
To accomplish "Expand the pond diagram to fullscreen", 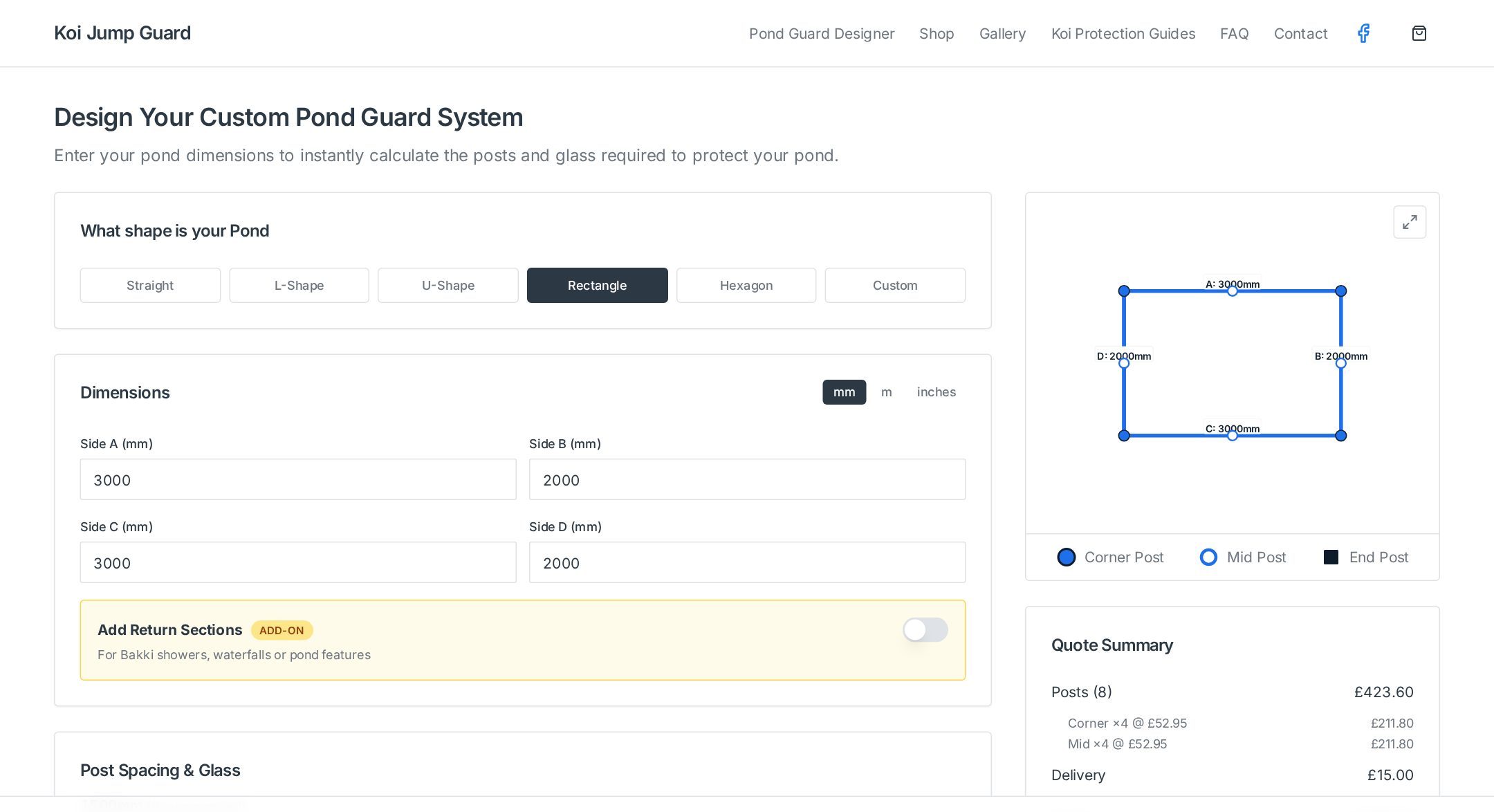I will click(x=1410, y=222).
